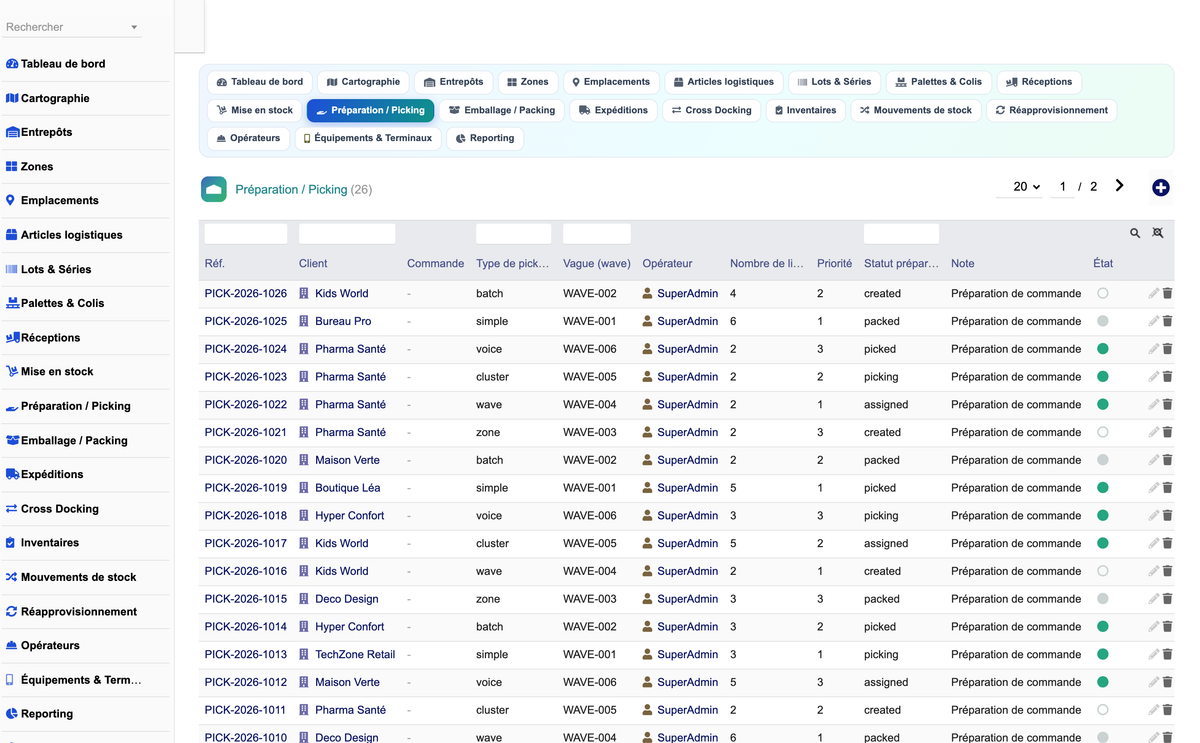Open client link Boutique Léa
Image resolution: width=1200 pixels, height=743 pixels.
pos(347,488)
